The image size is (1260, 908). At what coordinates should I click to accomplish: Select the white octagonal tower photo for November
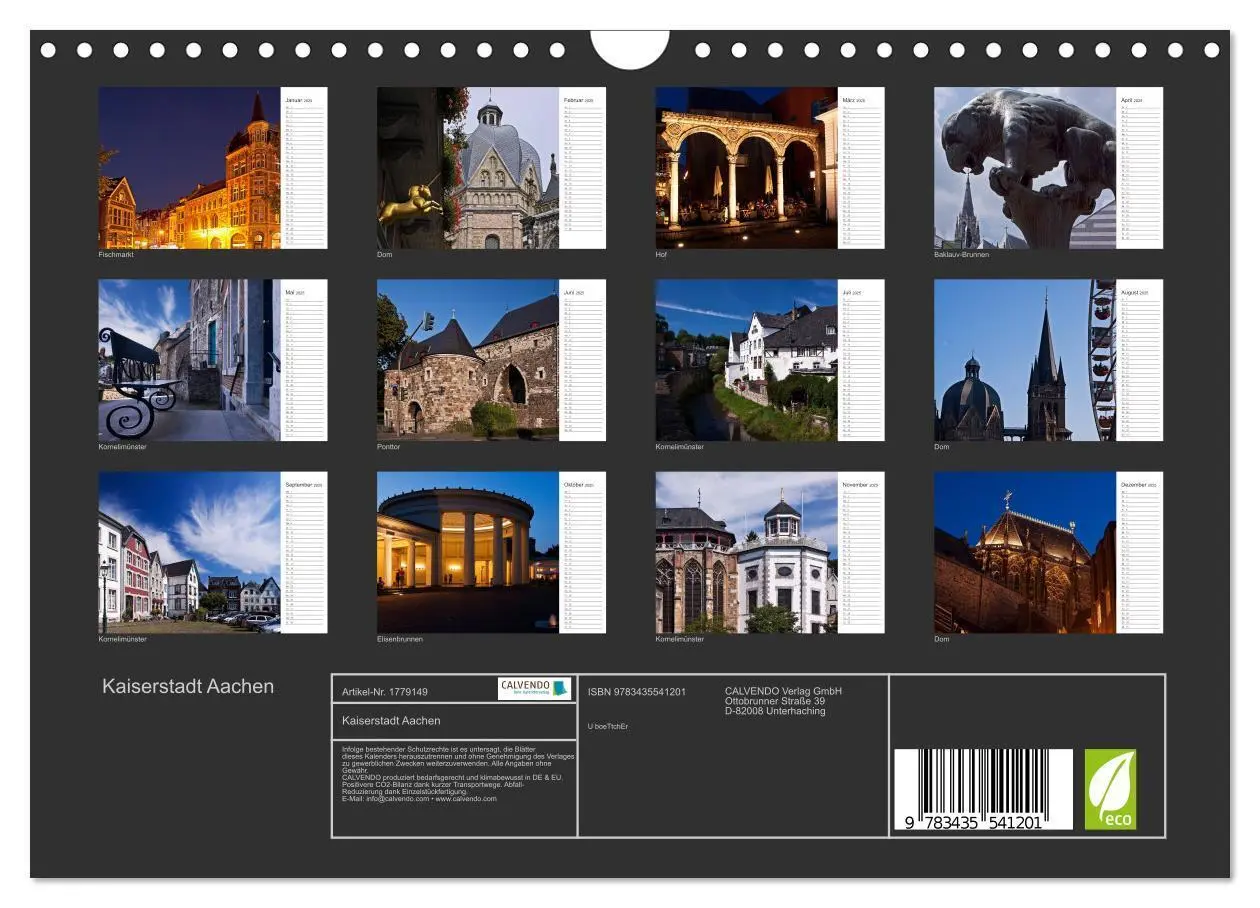click(747, 553)
